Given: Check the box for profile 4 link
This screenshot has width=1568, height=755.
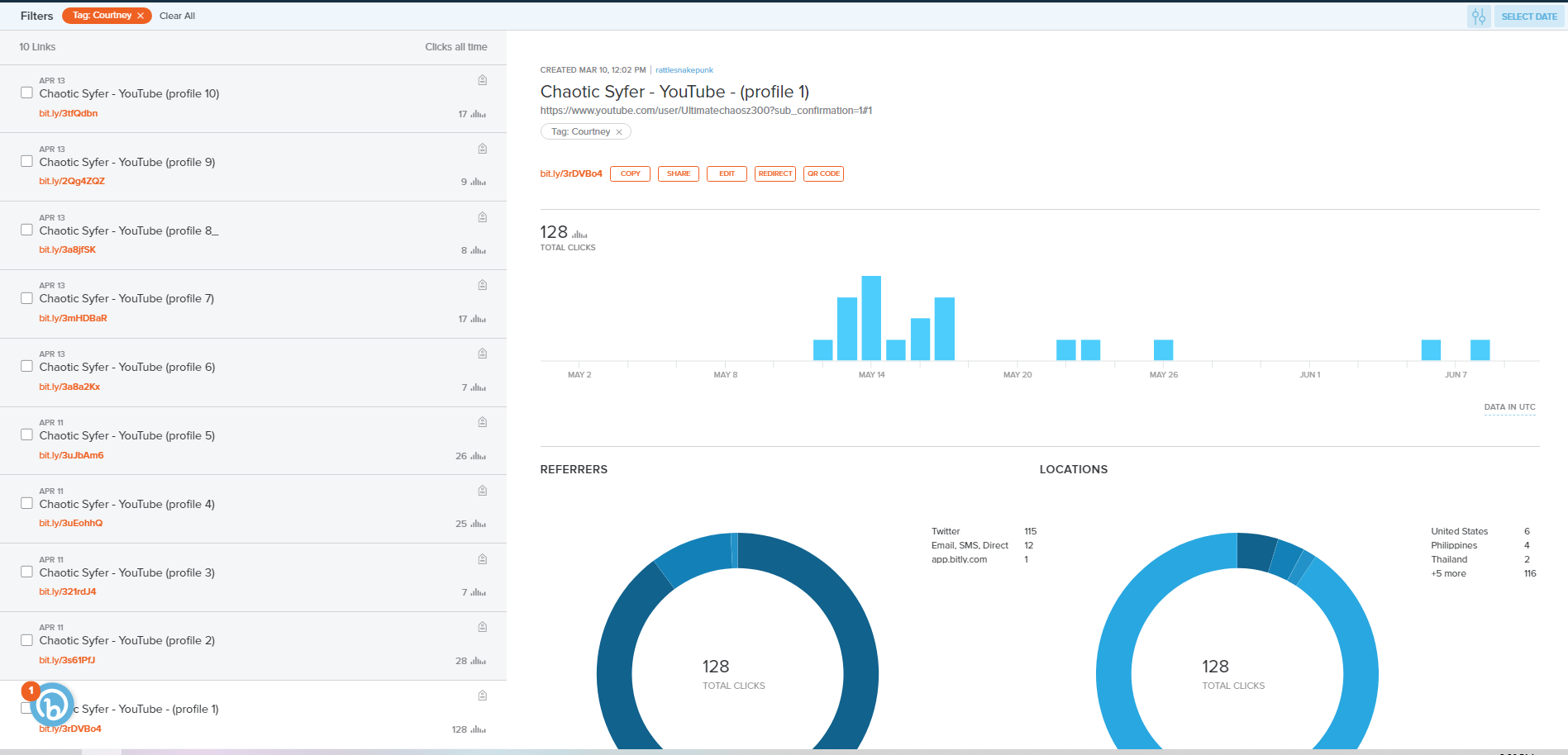Looking at the screenshot, I should point(27,503).
